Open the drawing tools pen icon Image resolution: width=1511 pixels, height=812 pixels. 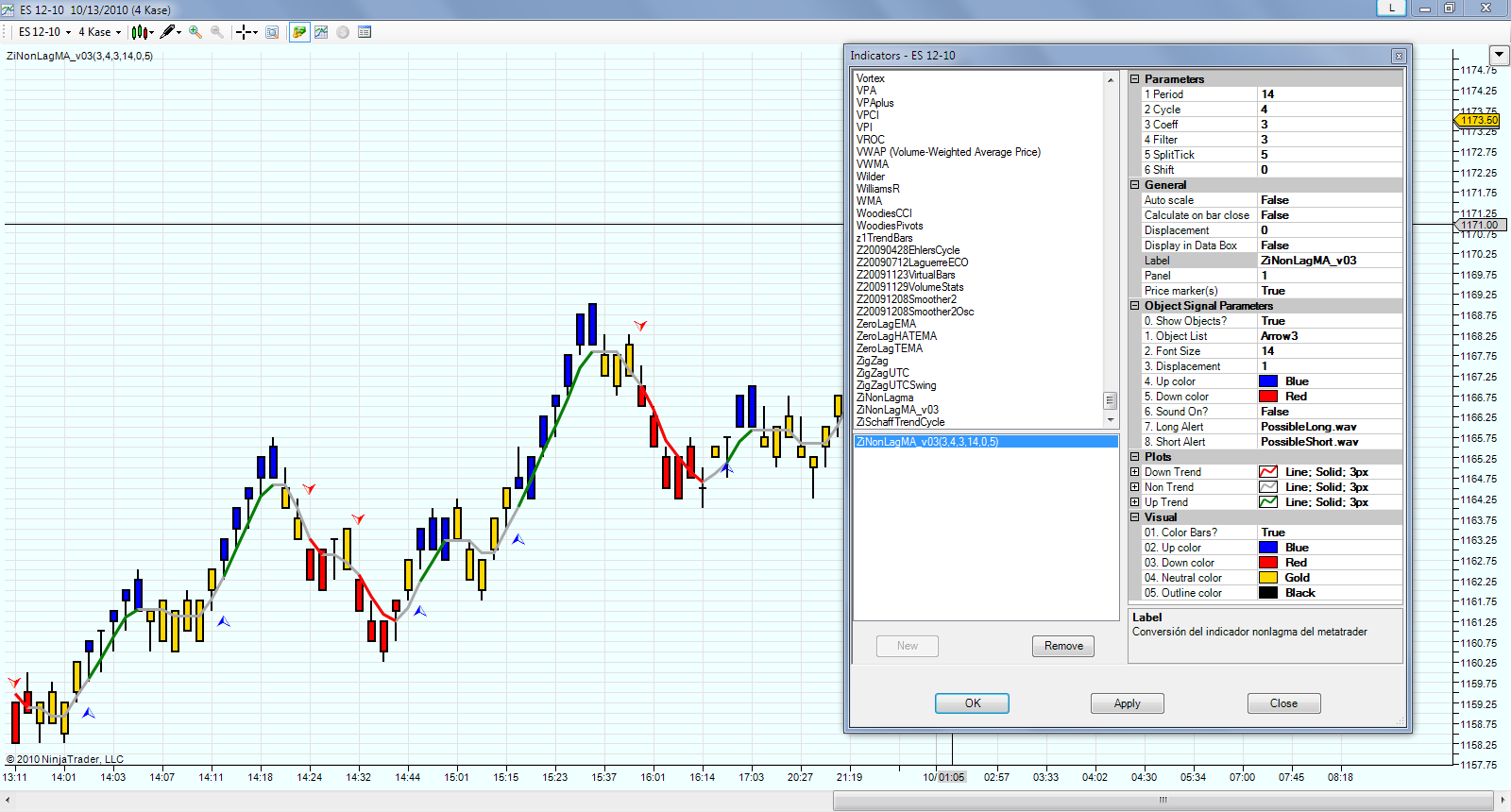coord(168,32)
